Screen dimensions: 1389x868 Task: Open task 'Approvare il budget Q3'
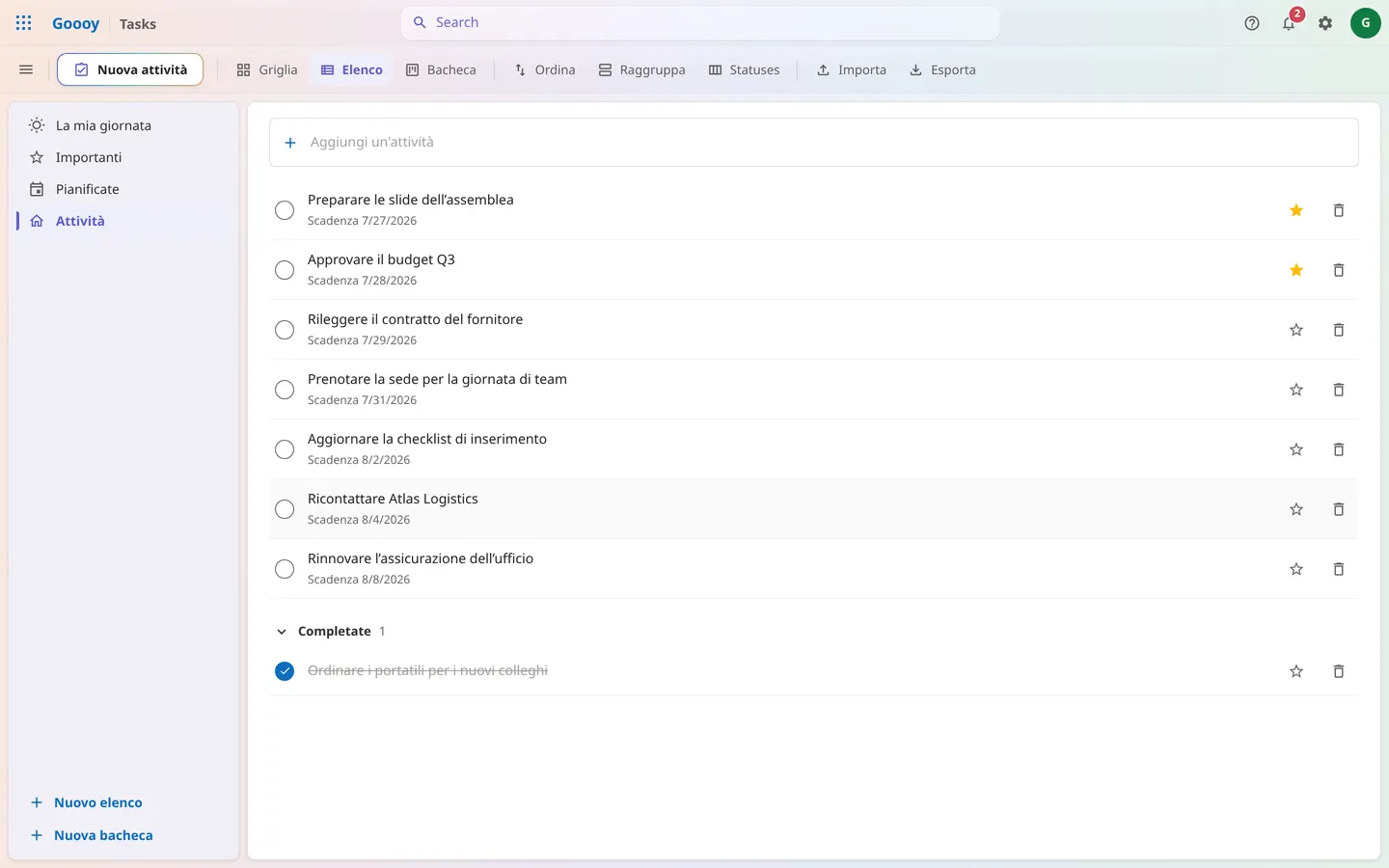381,259
